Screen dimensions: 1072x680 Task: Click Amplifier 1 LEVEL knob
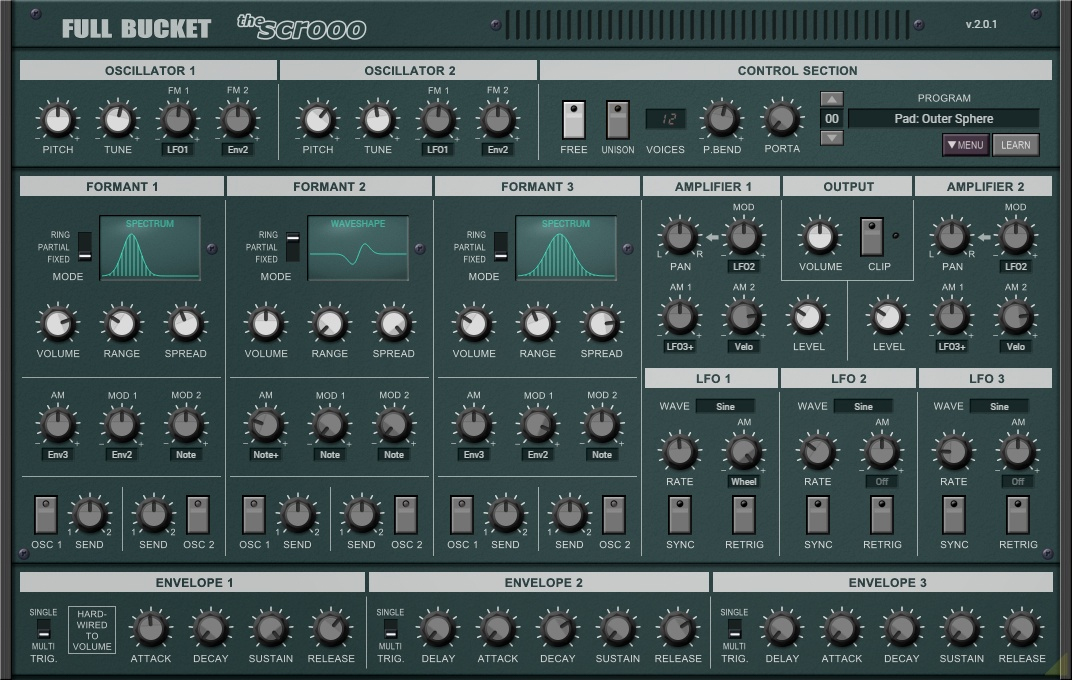click(809, 317)
